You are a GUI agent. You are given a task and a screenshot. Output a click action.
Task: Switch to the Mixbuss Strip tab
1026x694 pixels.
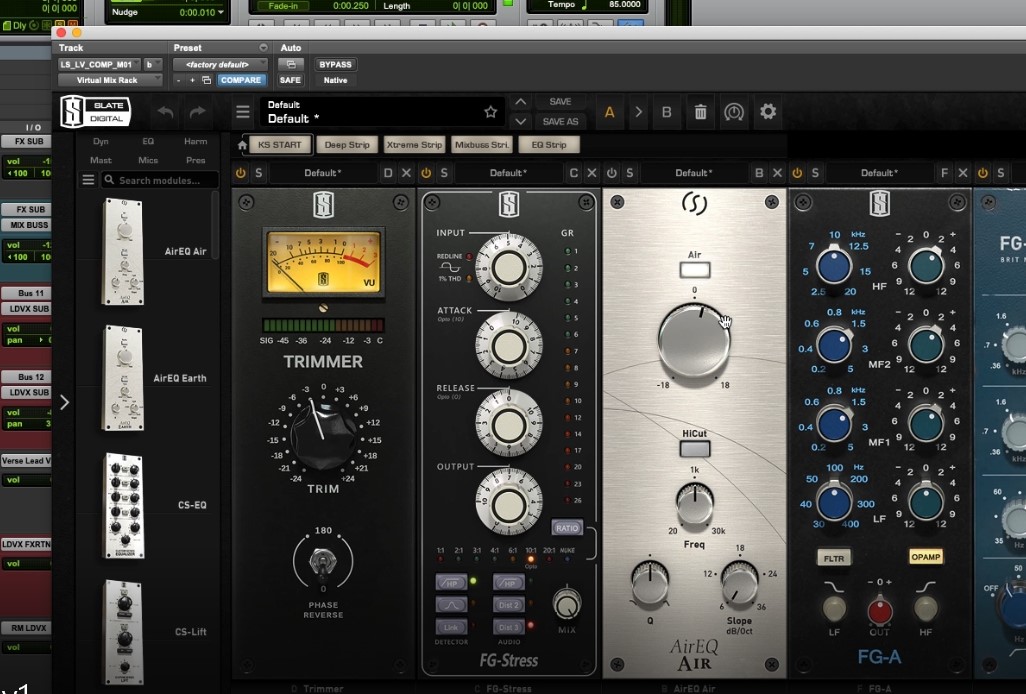(482, 145)
